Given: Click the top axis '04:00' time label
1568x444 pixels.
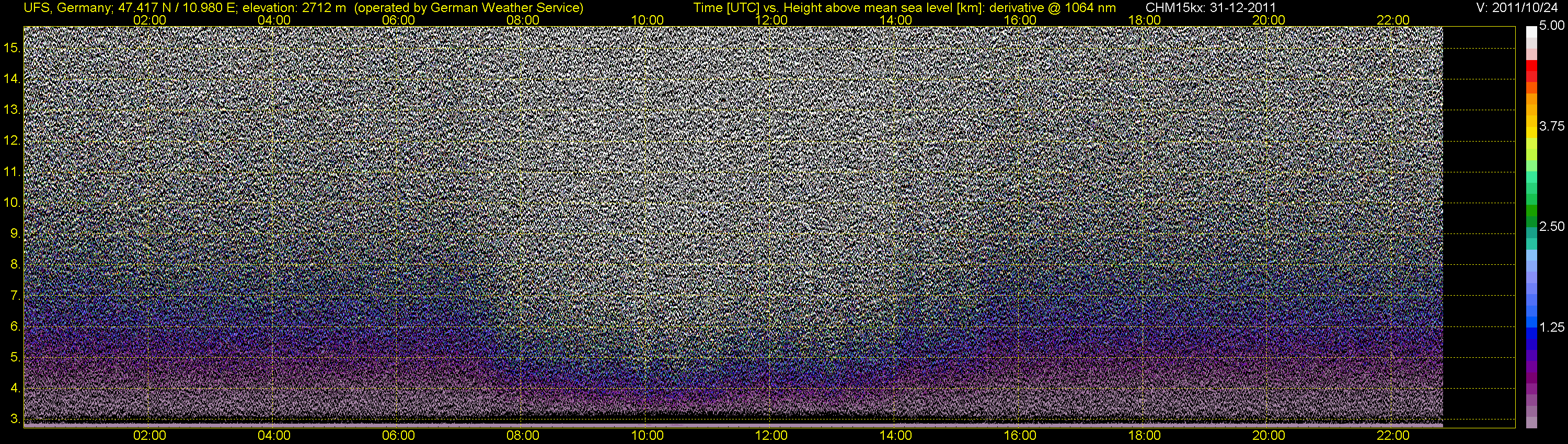Looking at the screenshot, I should coord(274,20).
